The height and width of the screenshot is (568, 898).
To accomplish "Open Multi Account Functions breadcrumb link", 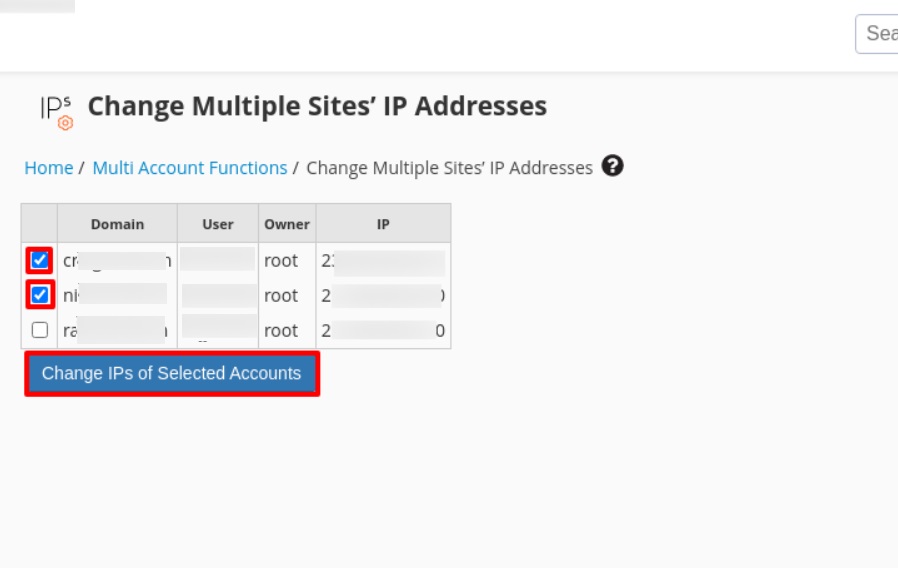I will pos(190,168).
